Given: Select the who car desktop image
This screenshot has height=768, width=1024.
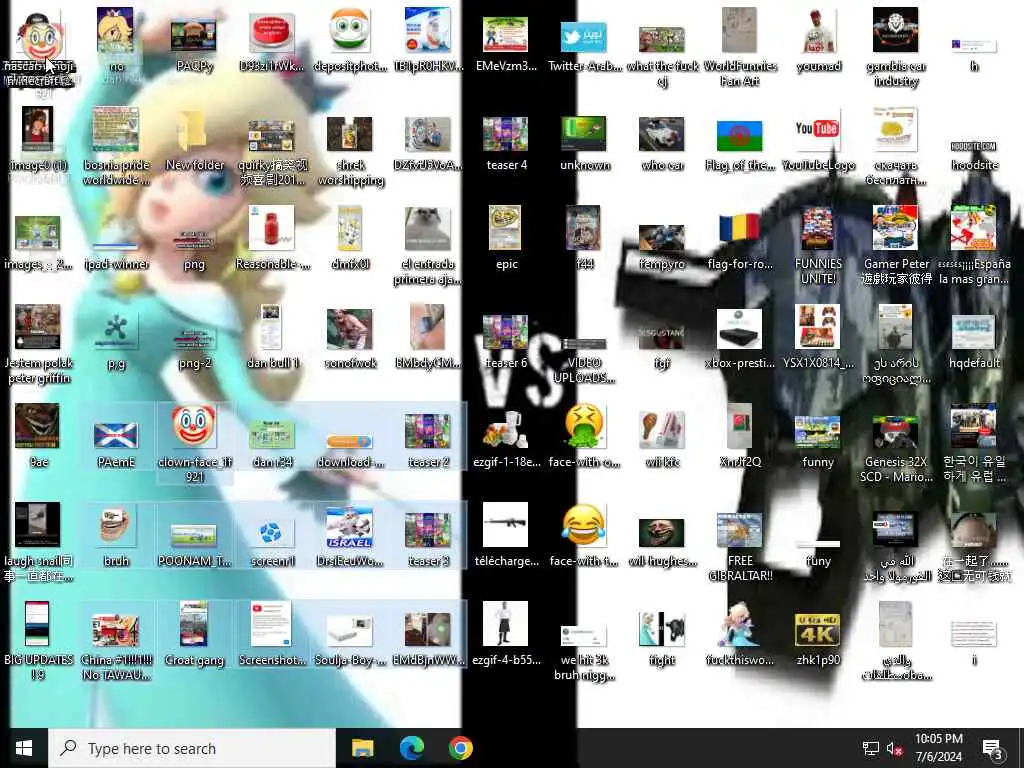Looking at the screenshot, I should point(662,142).
